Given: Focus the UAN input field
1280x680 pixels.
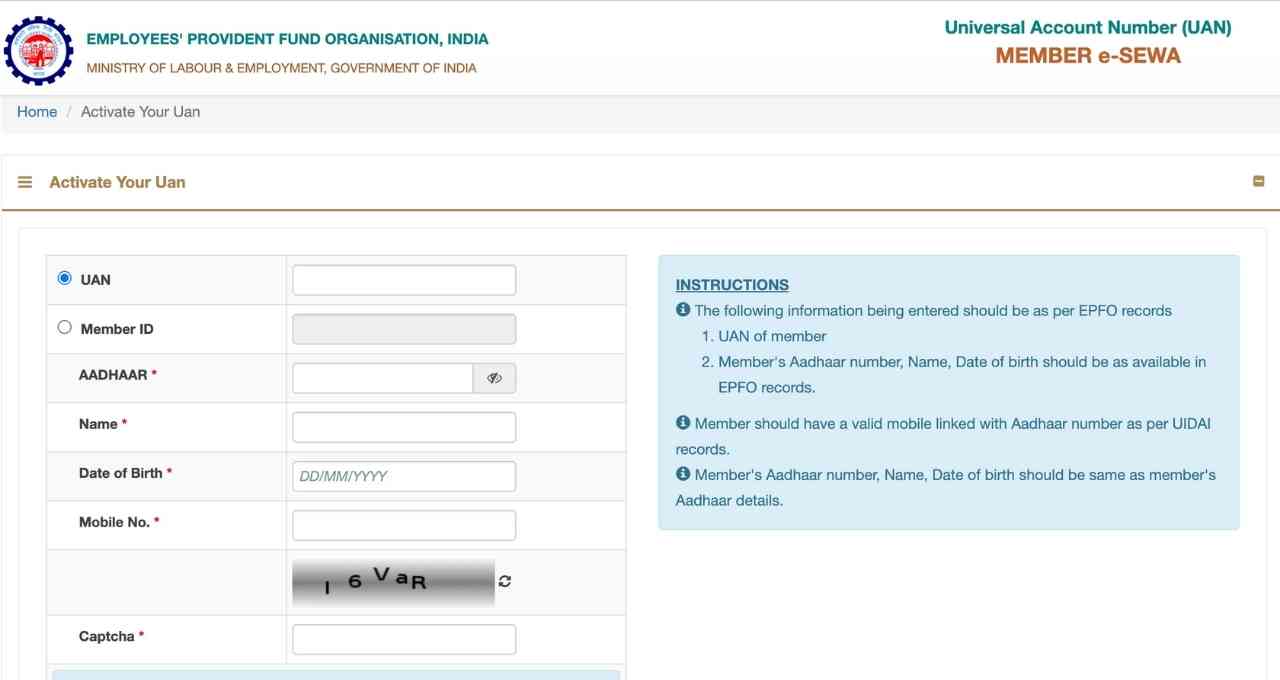Looking at the screenshot, I should pos(404,280).
